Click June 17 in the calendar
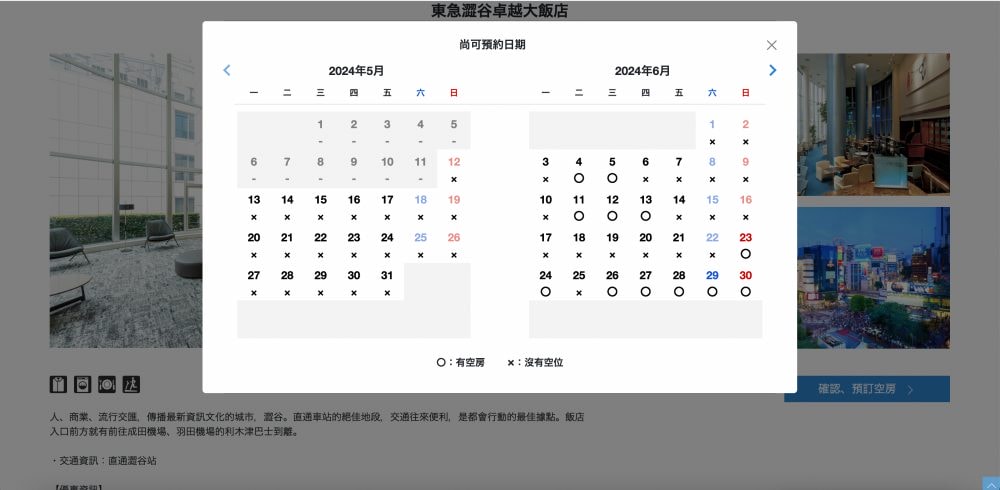 click(x=545, y=245)
